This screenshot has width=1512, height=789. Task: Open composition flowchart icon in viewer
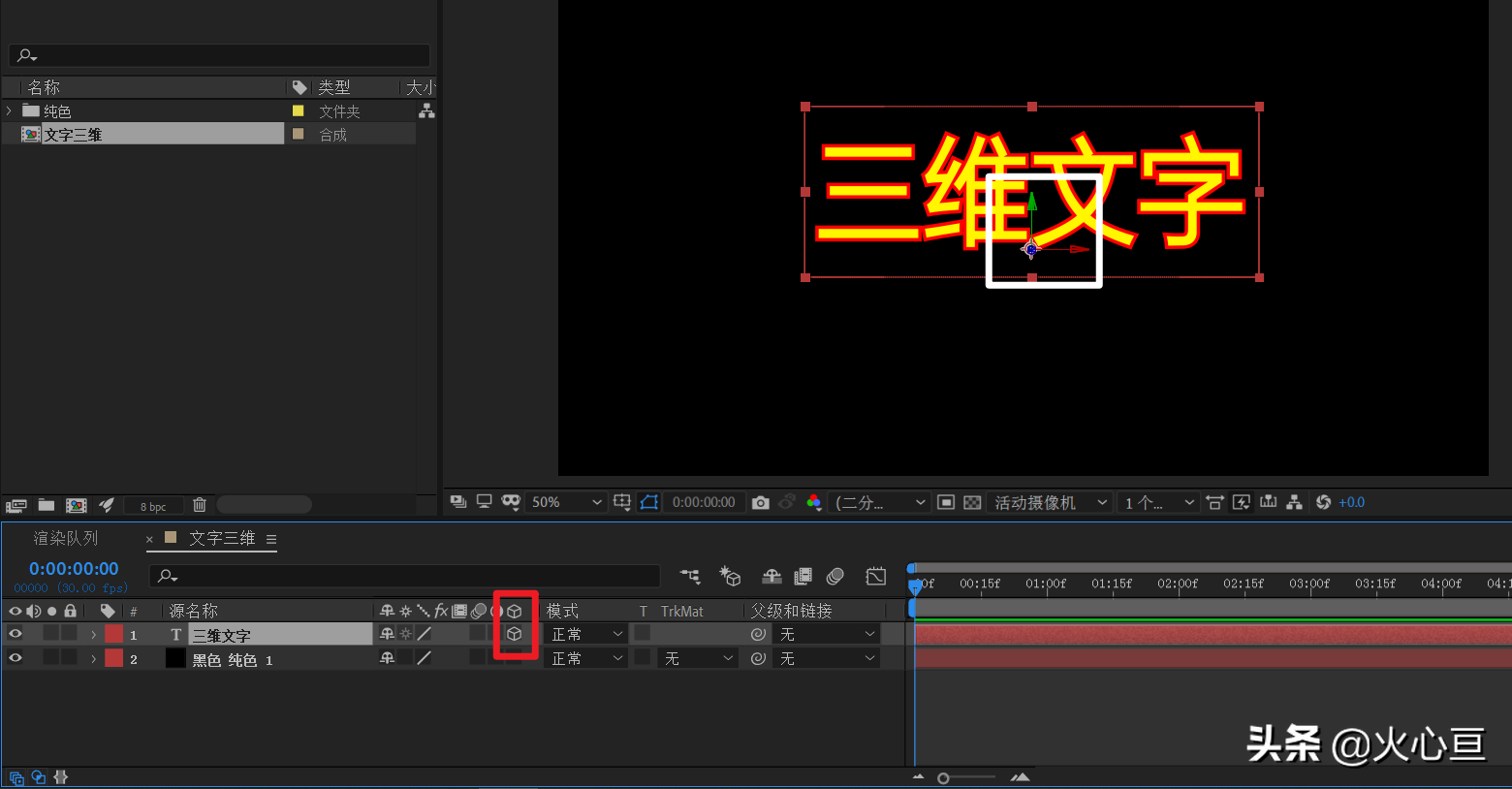pyautogui.click(x=1294, y=501)
